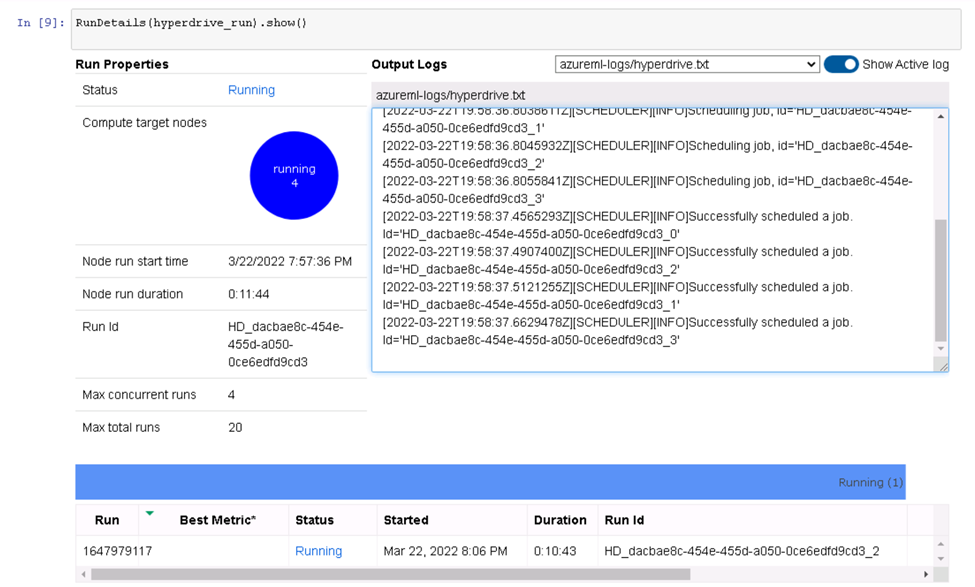Viewport: 975px width, 587px height.
Task: Open the azureml-logs/hyperdrive.txt log dropdown
Action: [x=686, y=64]
